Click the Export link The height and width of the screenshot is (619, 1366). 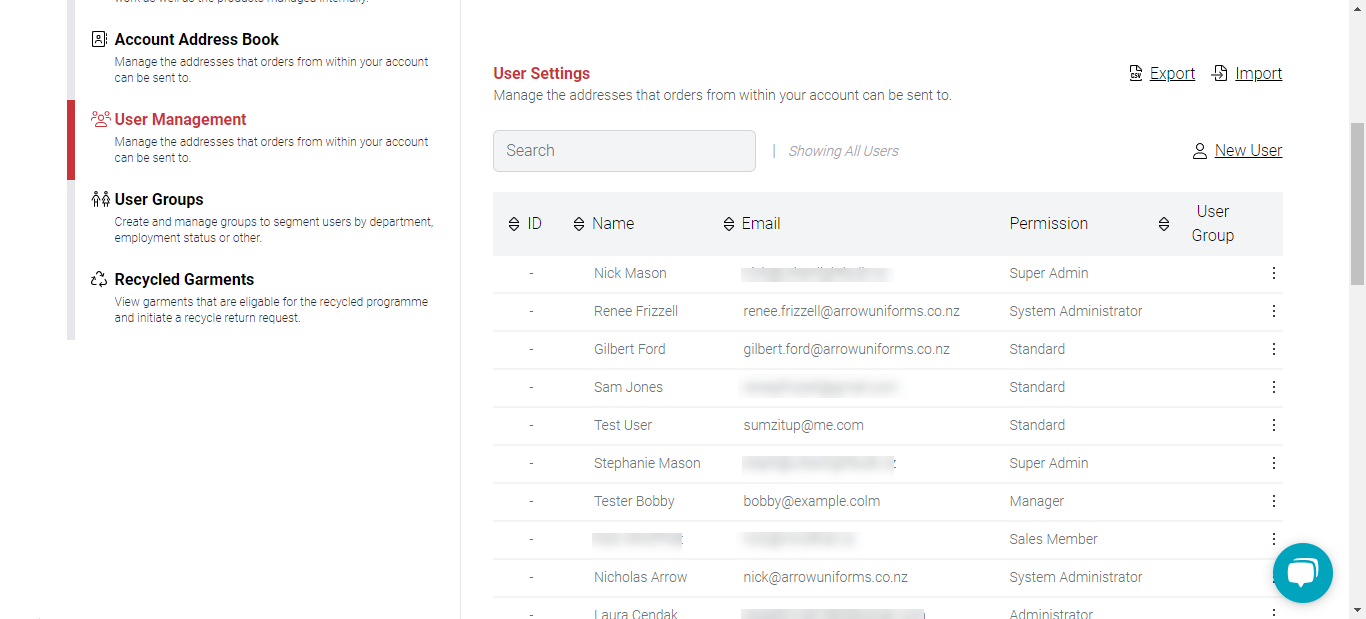(x=1172, y=73)
